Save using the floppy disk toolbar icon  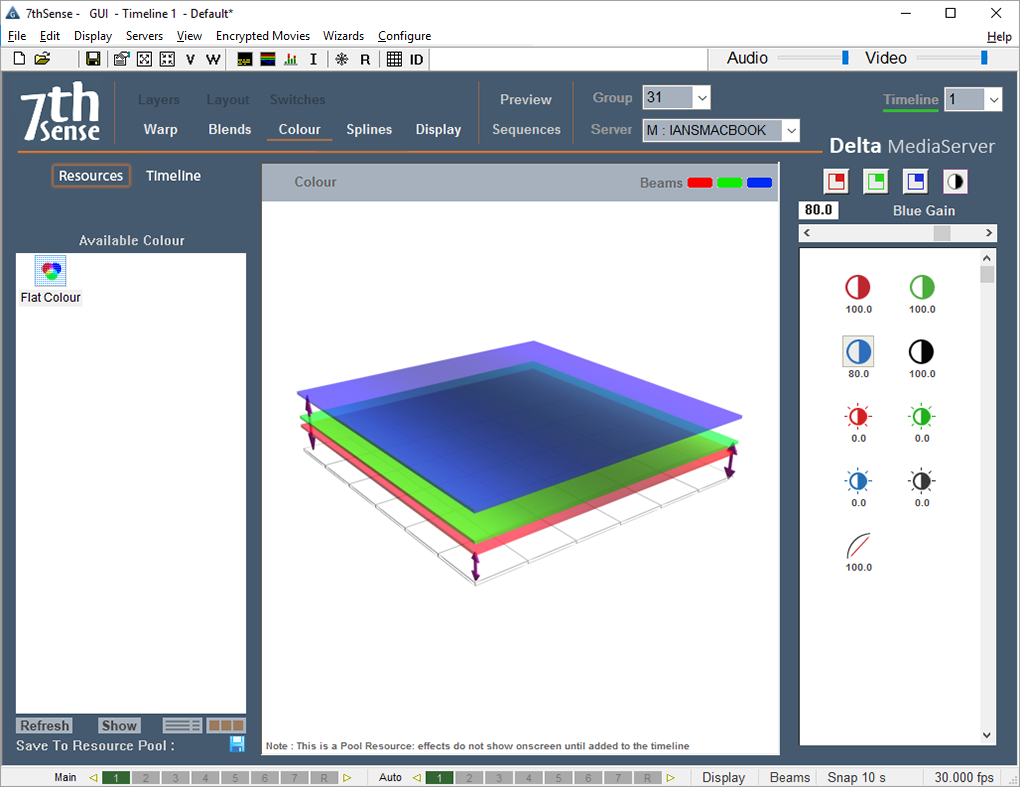point(93,59)
